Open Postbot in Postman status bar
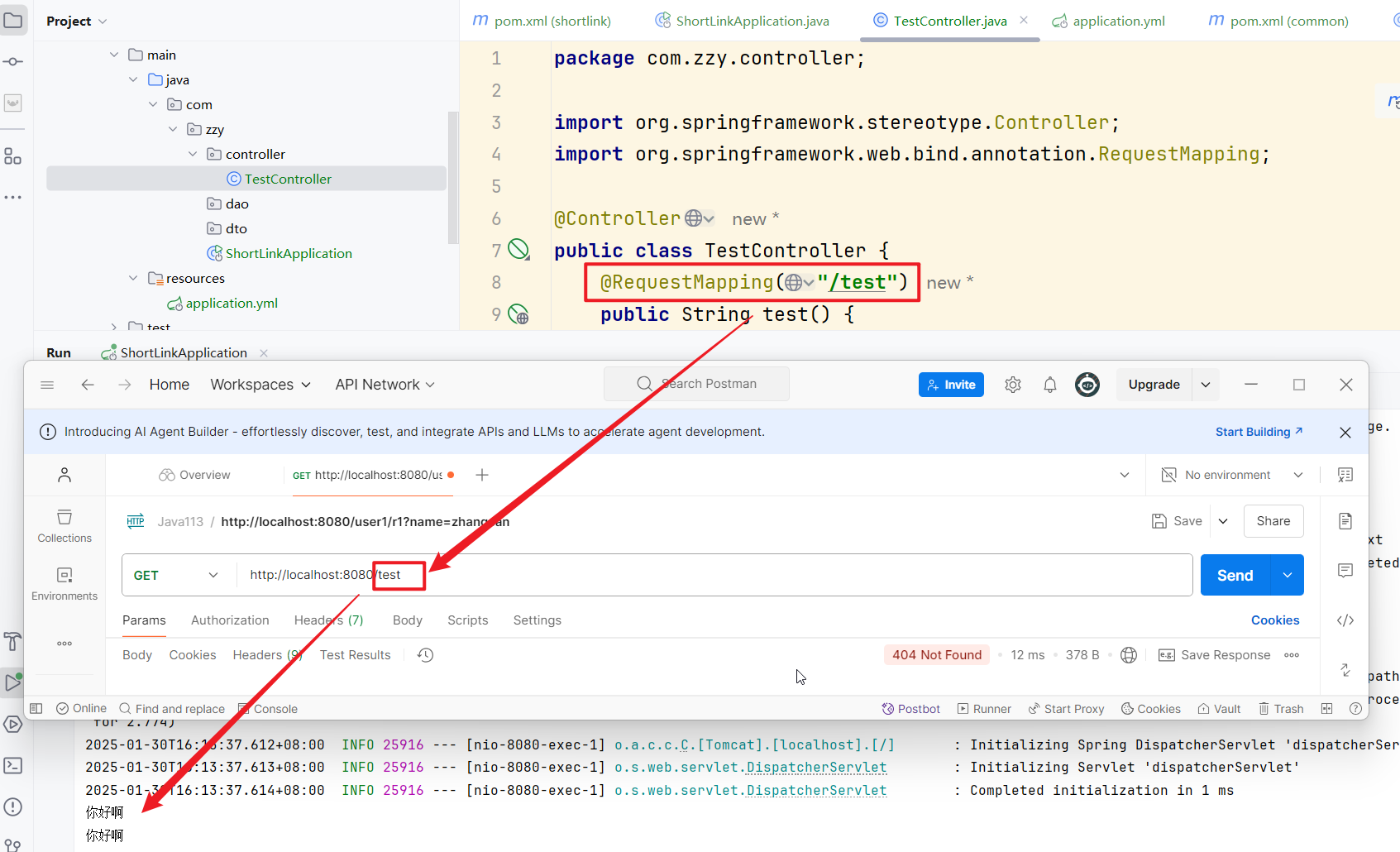 click(911, 709)
